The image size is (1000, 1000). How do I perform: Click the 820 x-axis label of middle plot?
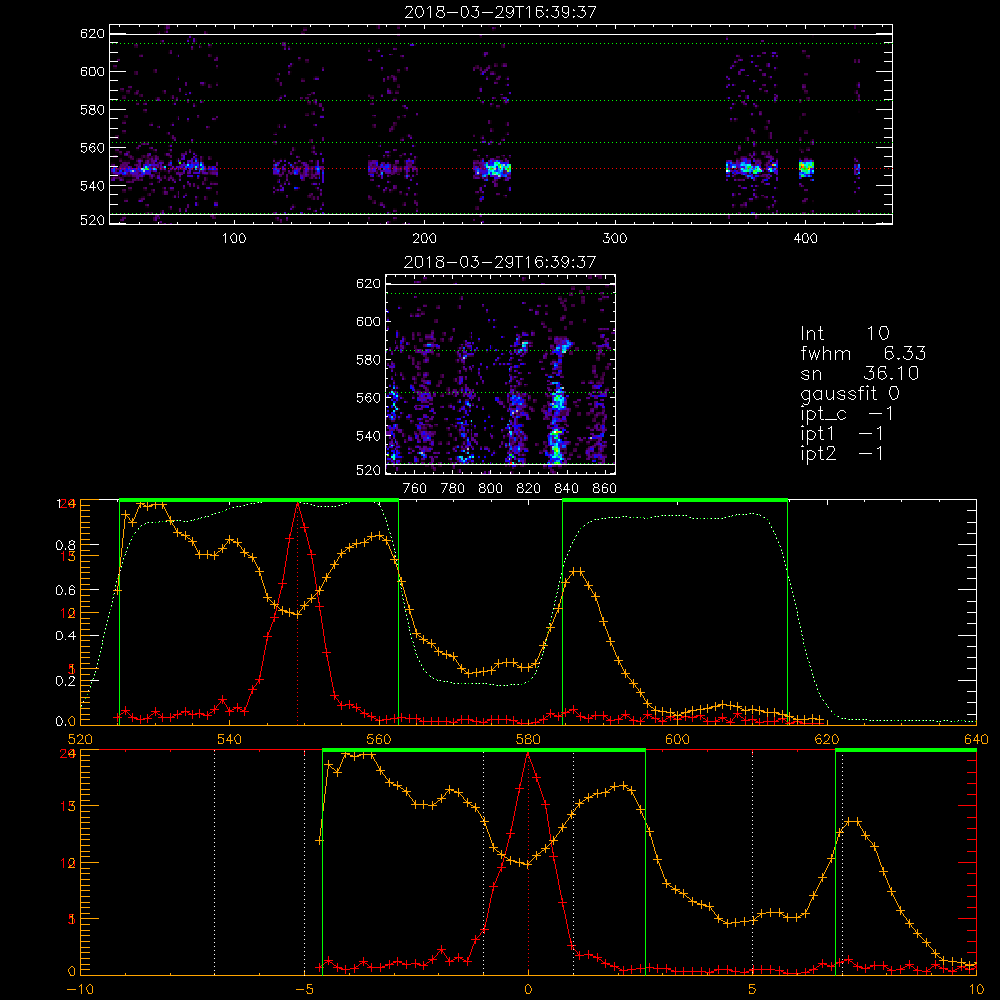point(529,488)
